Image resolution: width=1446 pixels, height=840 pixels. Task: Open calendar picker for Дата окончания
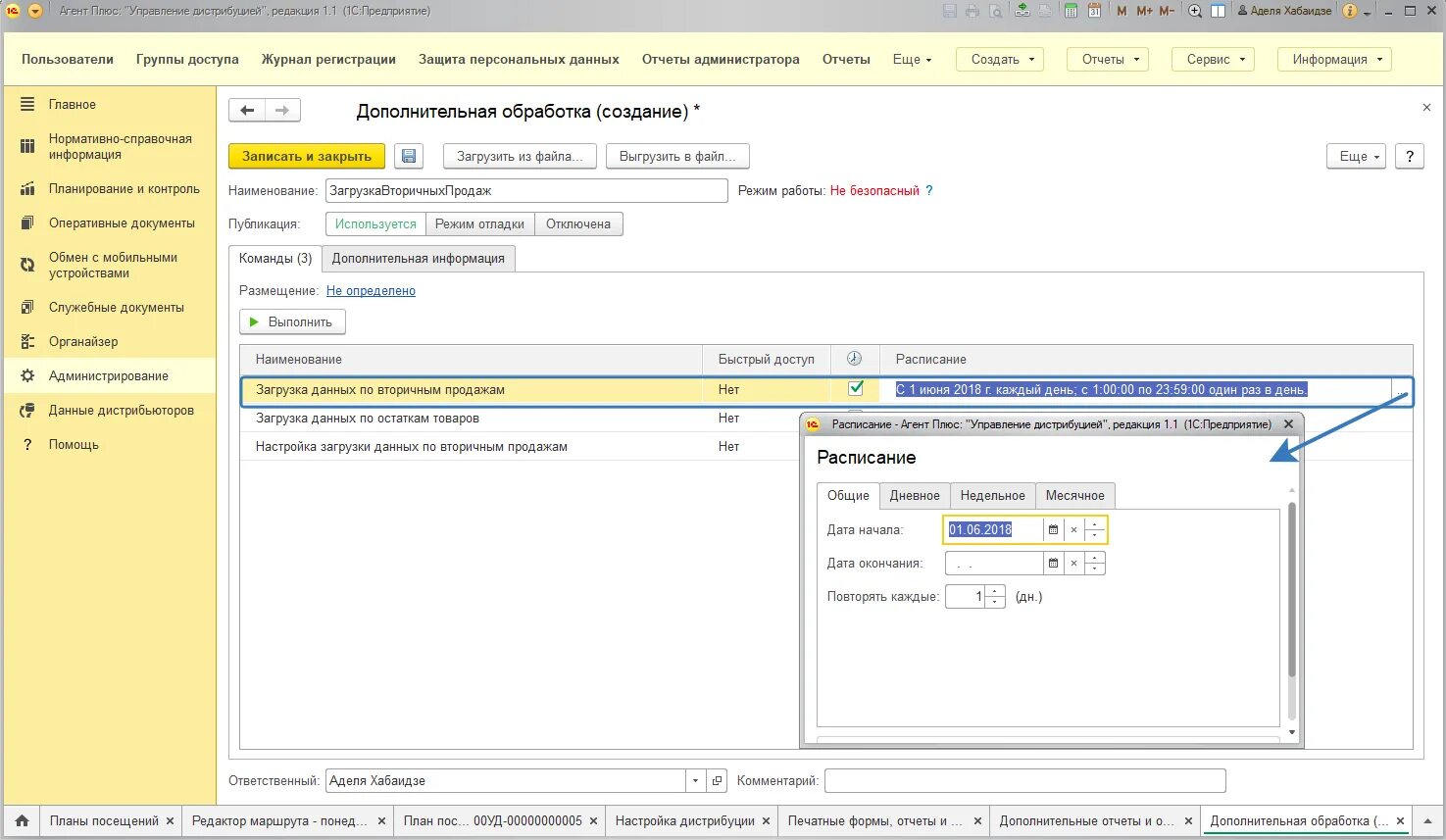tap(1053, 564)
